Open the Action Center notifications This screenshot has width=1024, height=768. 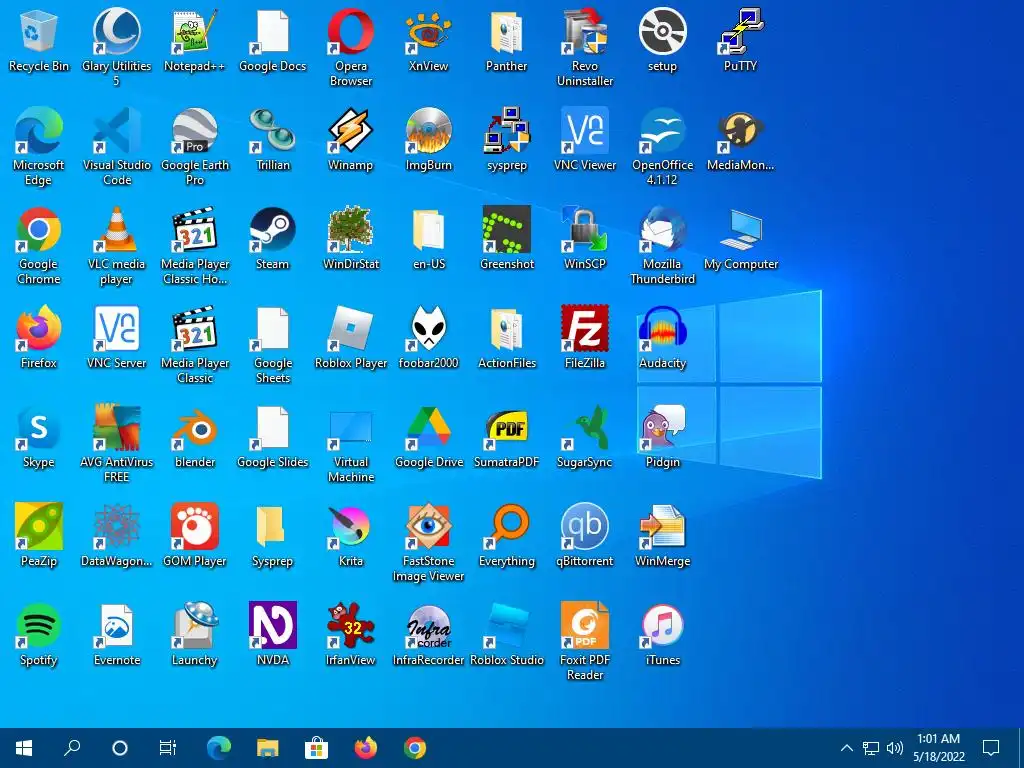[x=991, y=748]
